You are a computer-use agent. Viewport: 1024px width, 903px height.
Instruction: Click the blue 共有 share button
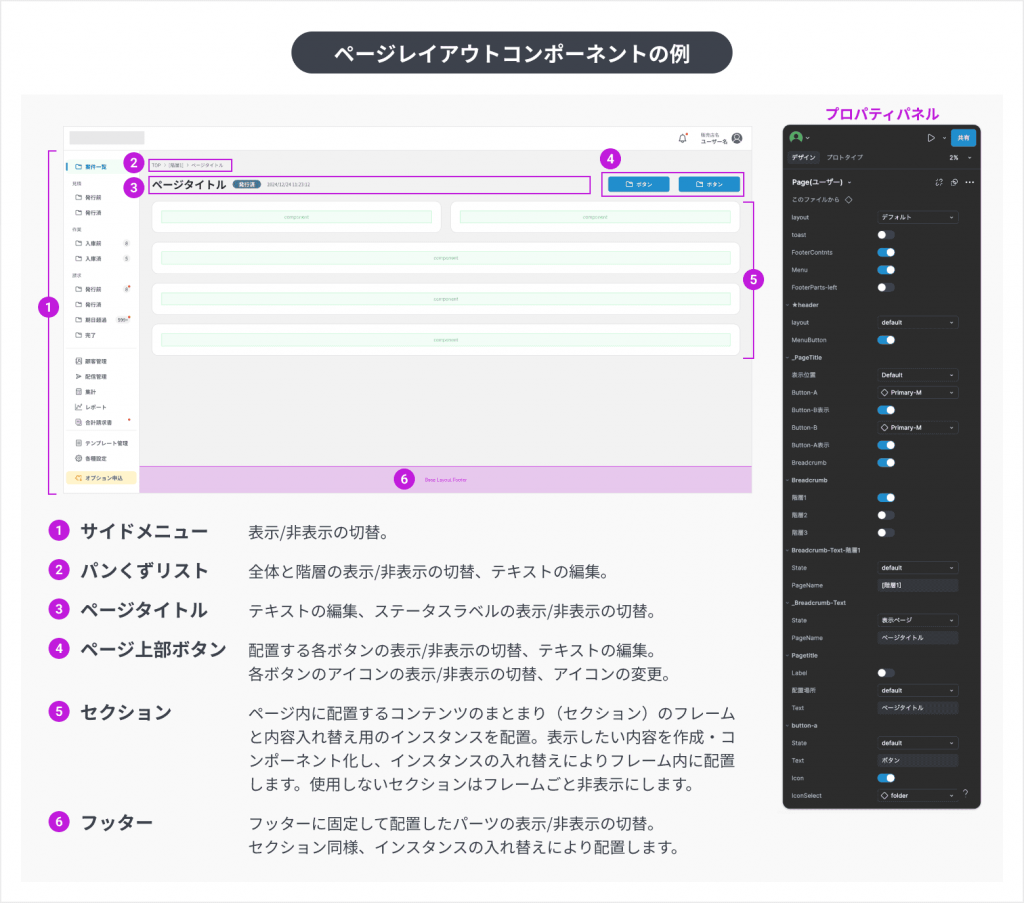(x=963, y=138)
